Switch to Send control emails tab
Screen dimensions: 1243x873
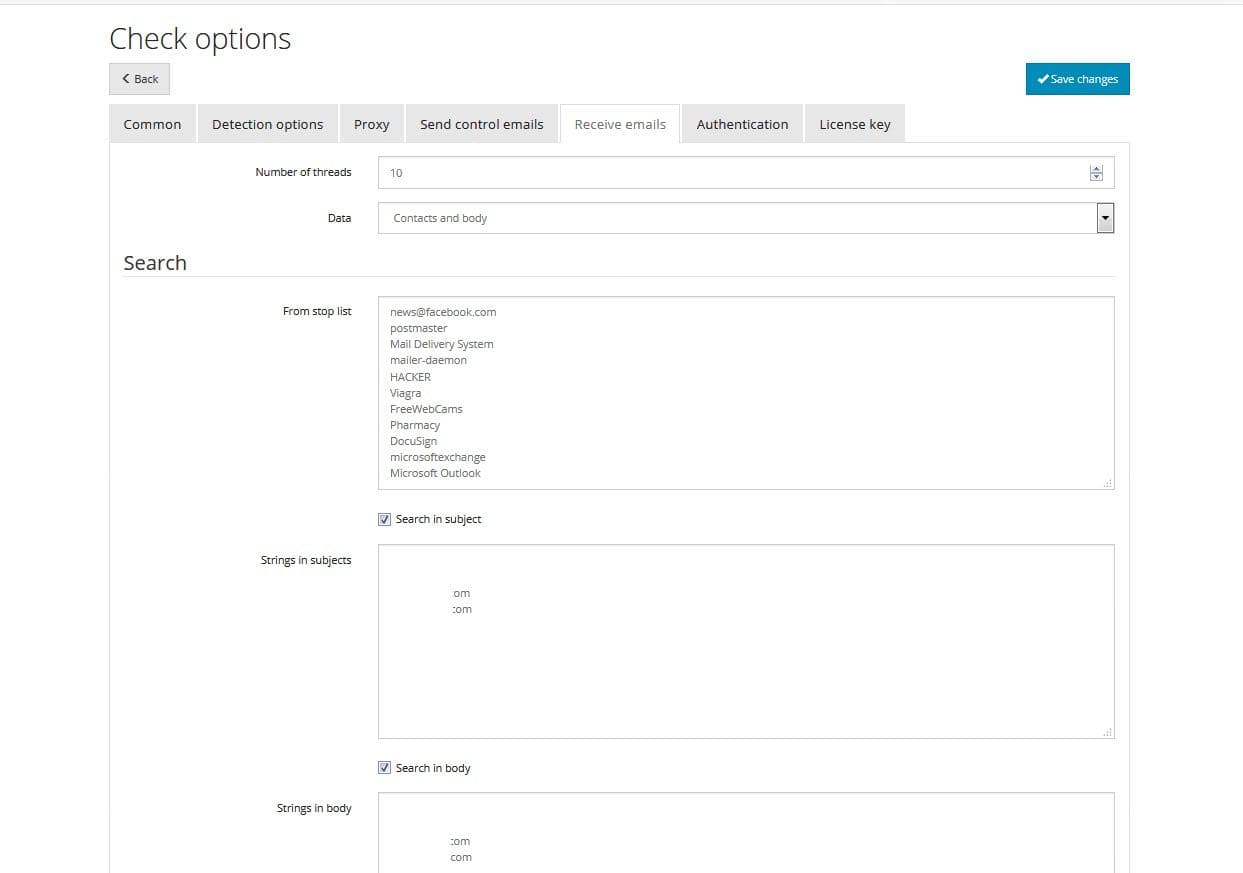(x=481, y=124)
